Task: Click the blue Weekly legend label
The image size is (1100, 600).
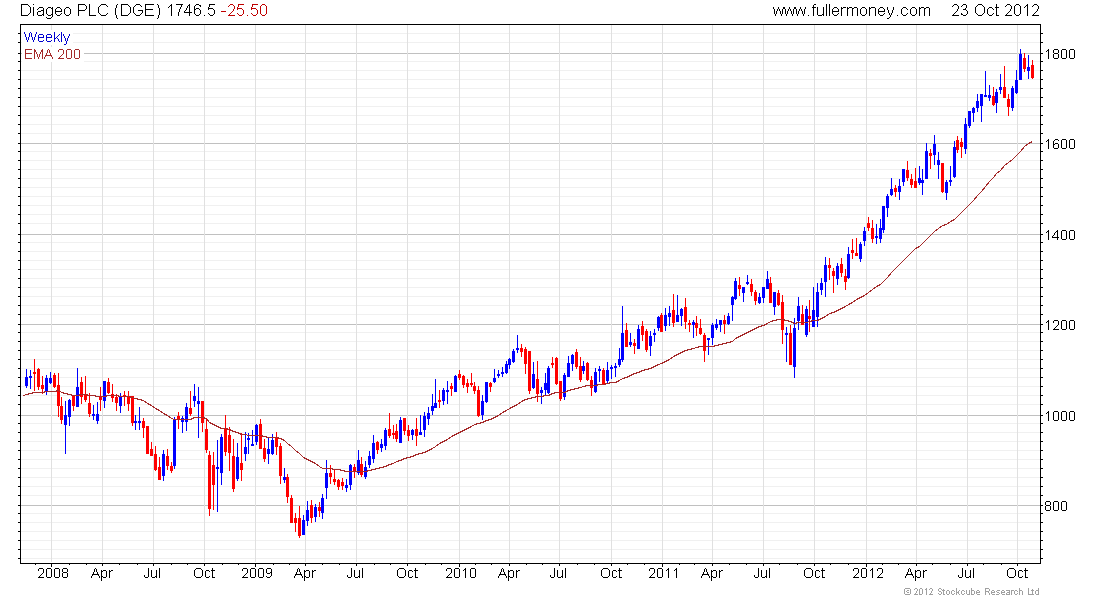Action: coord(47,38)
